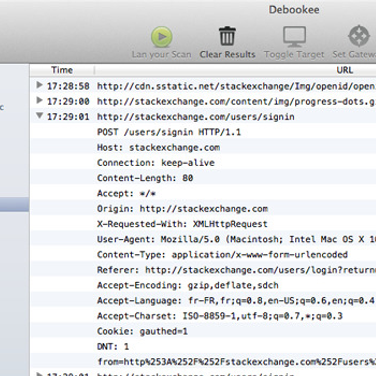Select the POST /users/signin HTTP/1.1 line
The height and width of the screenshot is (376, 376).
pyautogui.click(x=169, y=132)
